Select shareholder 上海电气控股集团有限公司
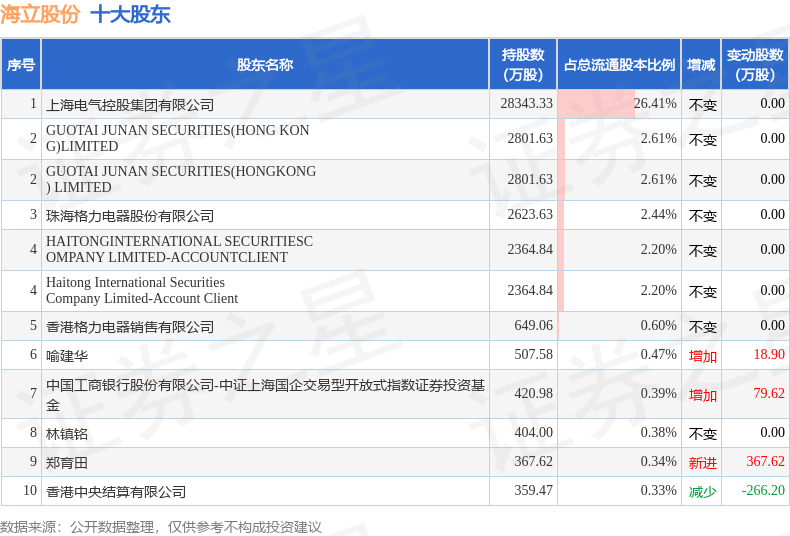790x536 pixels. coord(130,105)
